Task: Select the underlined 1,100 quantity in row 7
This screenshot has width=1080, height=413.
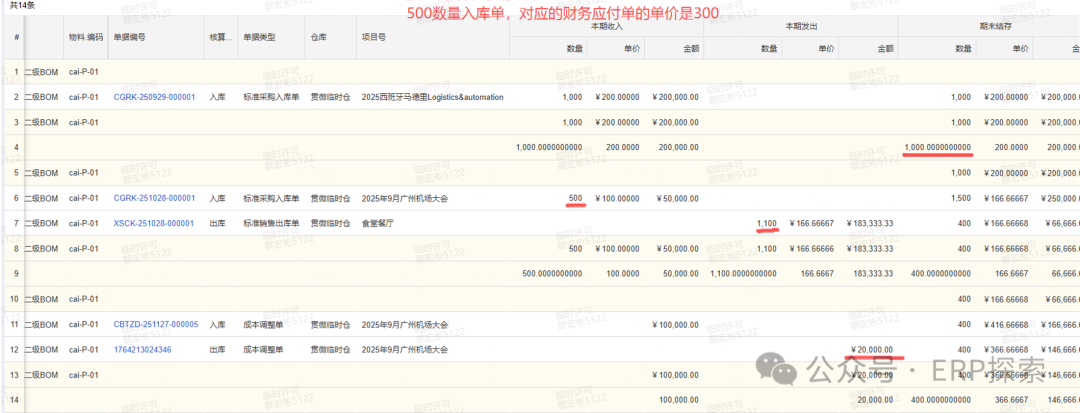Action: pos(768,224)
